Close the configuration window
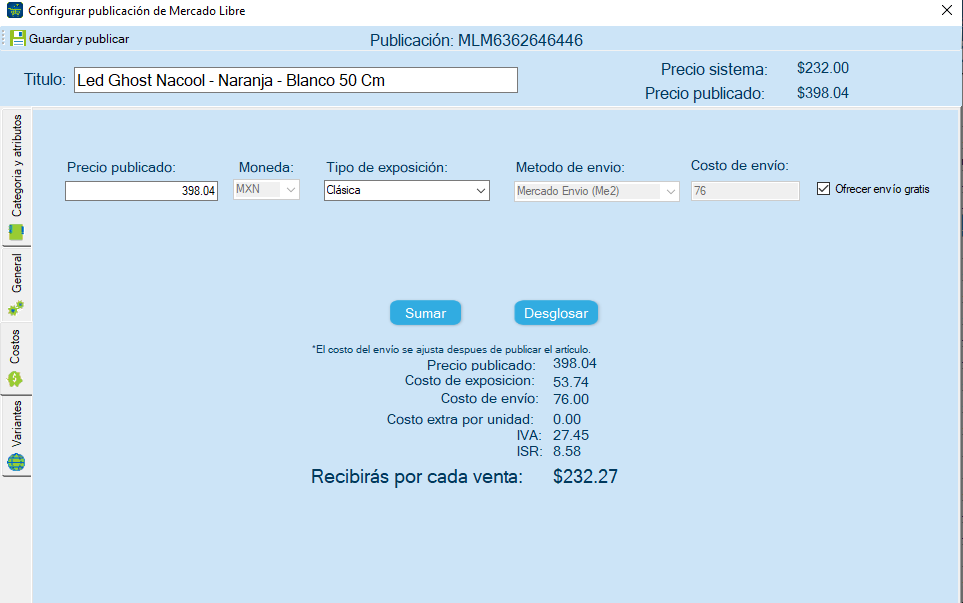Image resolution: width=963 pixels, height=603 pixels. (x=946, y=10)
